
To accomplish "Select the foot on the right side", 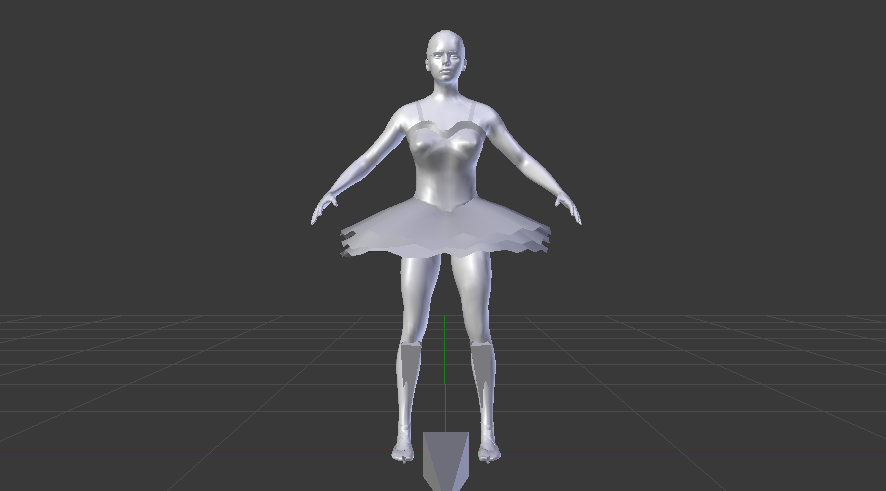I will (487, 452).
